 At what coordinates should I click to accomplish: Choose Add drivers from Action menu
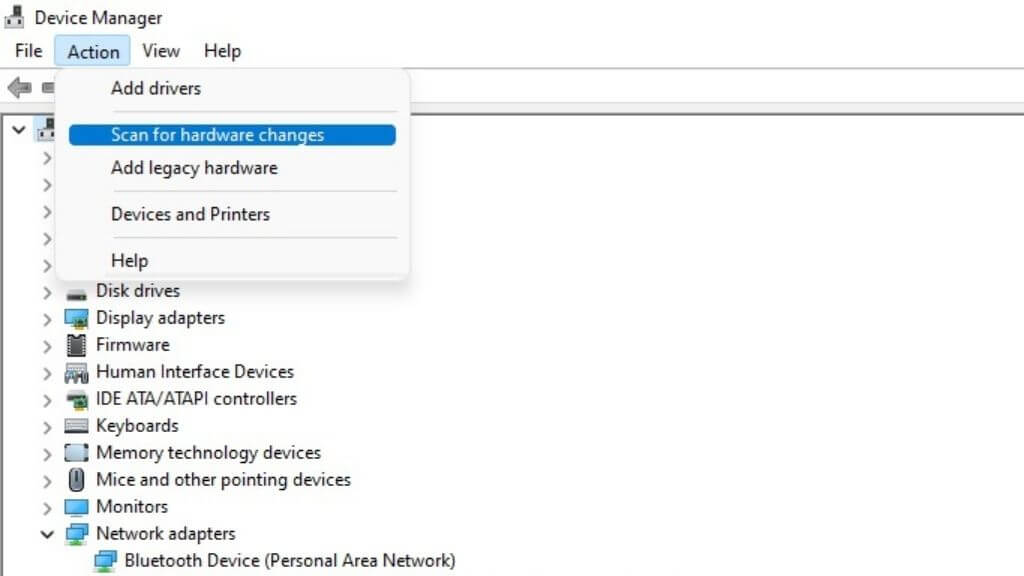click(156, 88)
